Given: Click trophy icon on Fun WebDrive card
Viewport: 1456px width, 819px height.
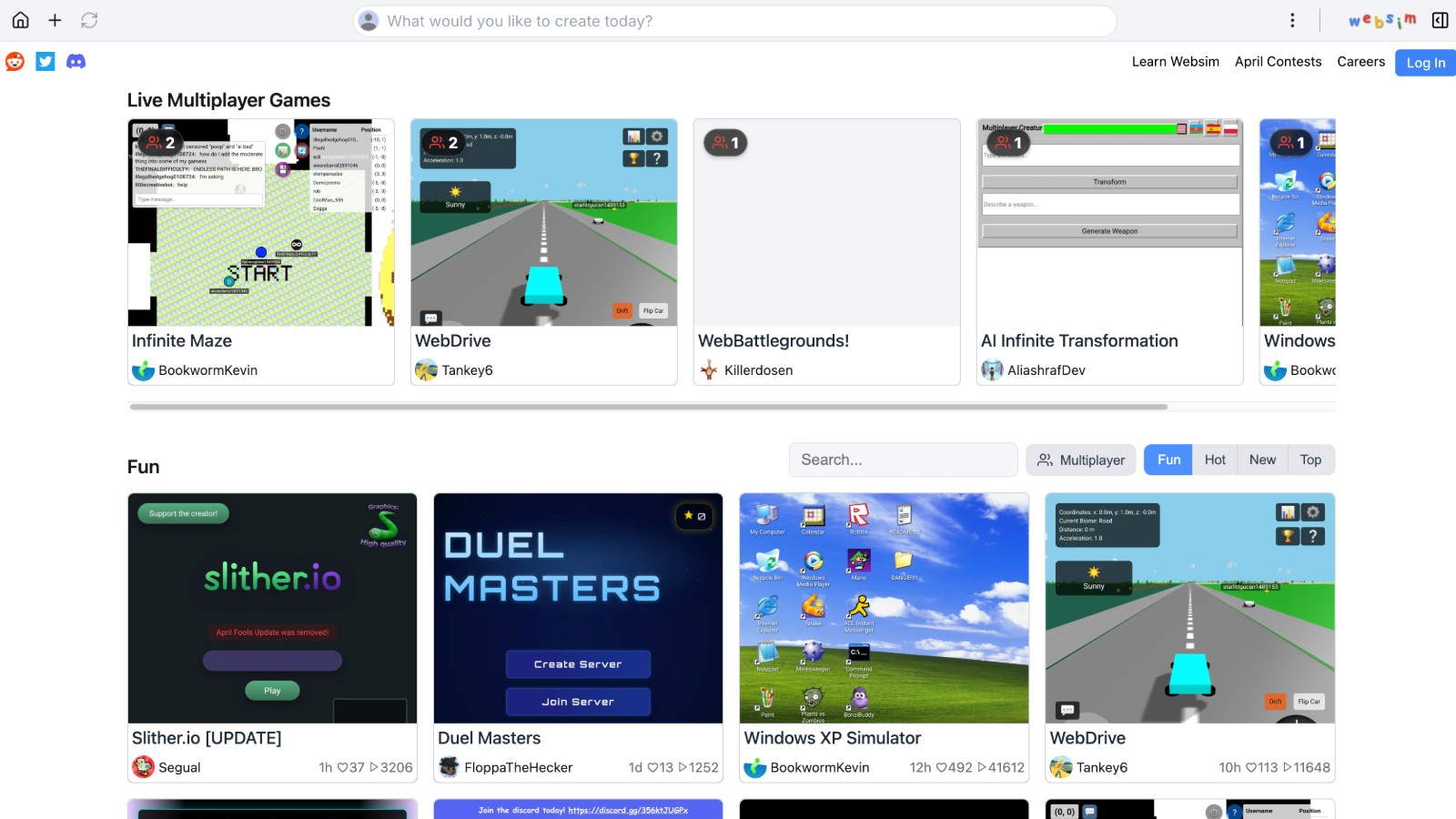Looking at the screenshot, I should (x=1288, y=536).
